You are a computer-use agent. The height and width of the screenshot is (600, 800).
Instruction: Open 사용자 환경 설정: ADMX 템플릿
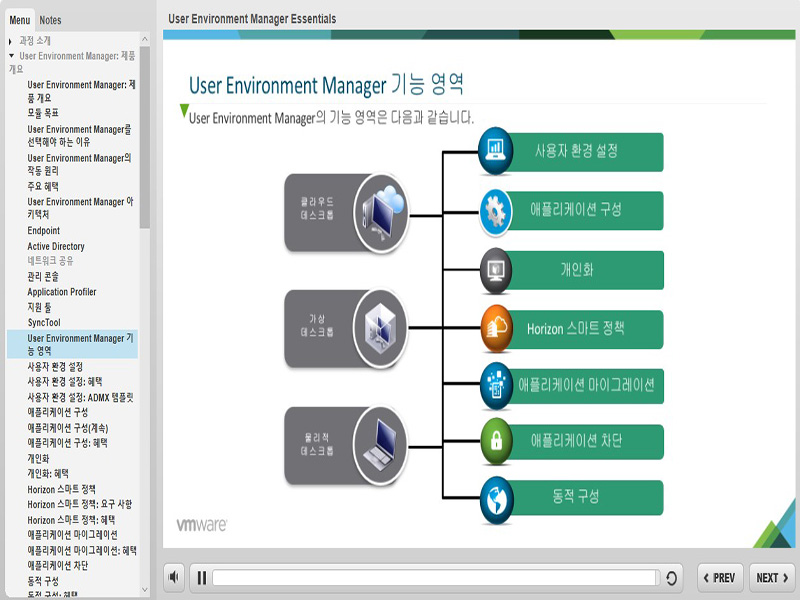[x=81, y=397]
